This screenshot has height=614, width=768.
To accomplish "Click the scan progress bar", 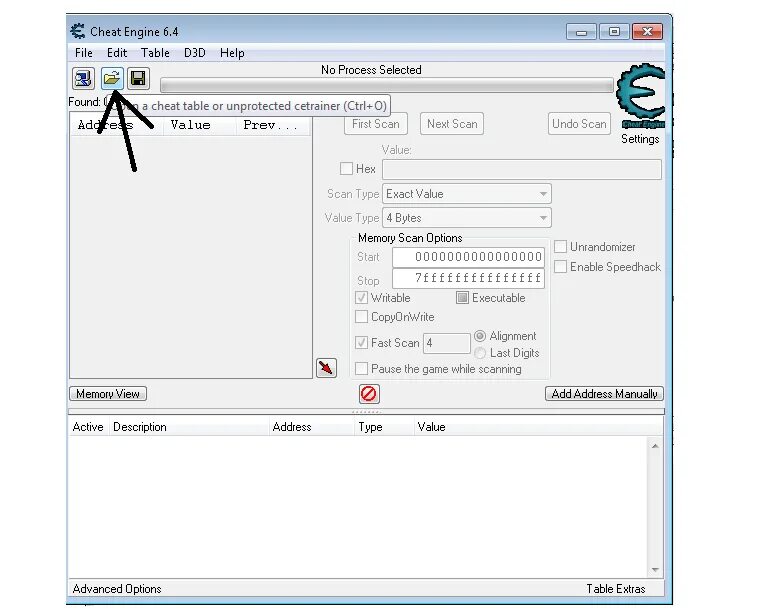I will (x=387, y=85).
